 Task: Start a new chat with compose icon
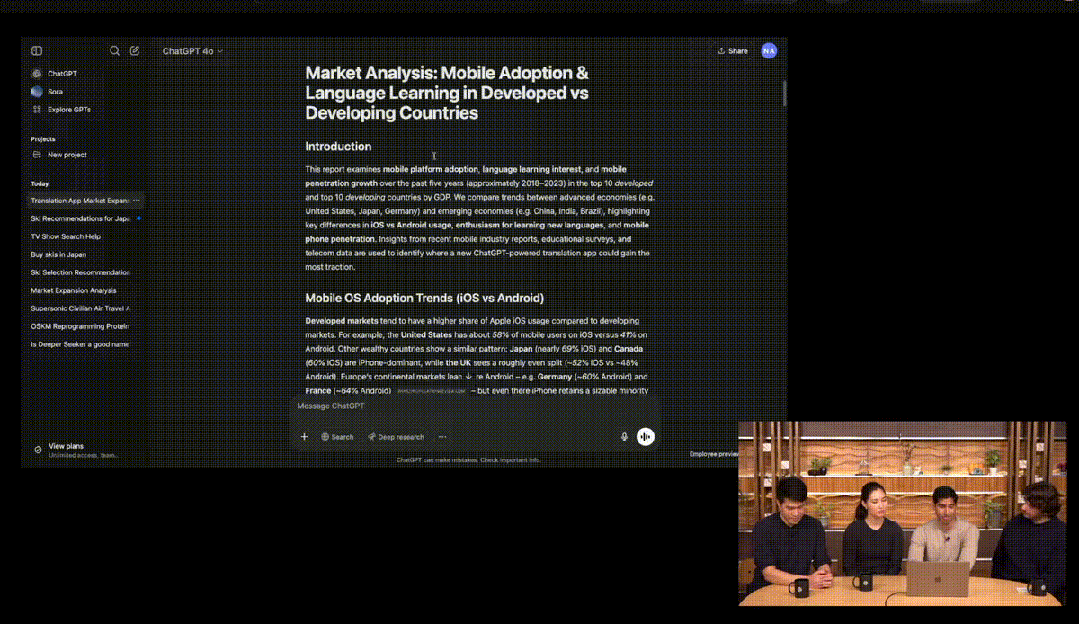pos(134,51)
